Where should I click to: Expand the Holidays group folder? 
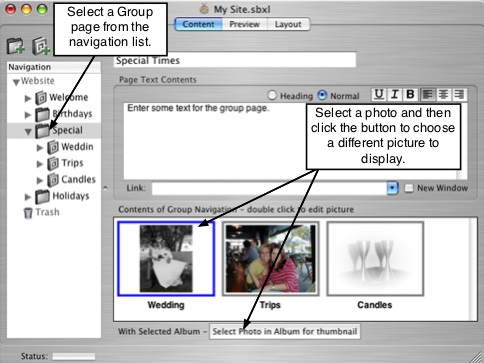point(28,197)
